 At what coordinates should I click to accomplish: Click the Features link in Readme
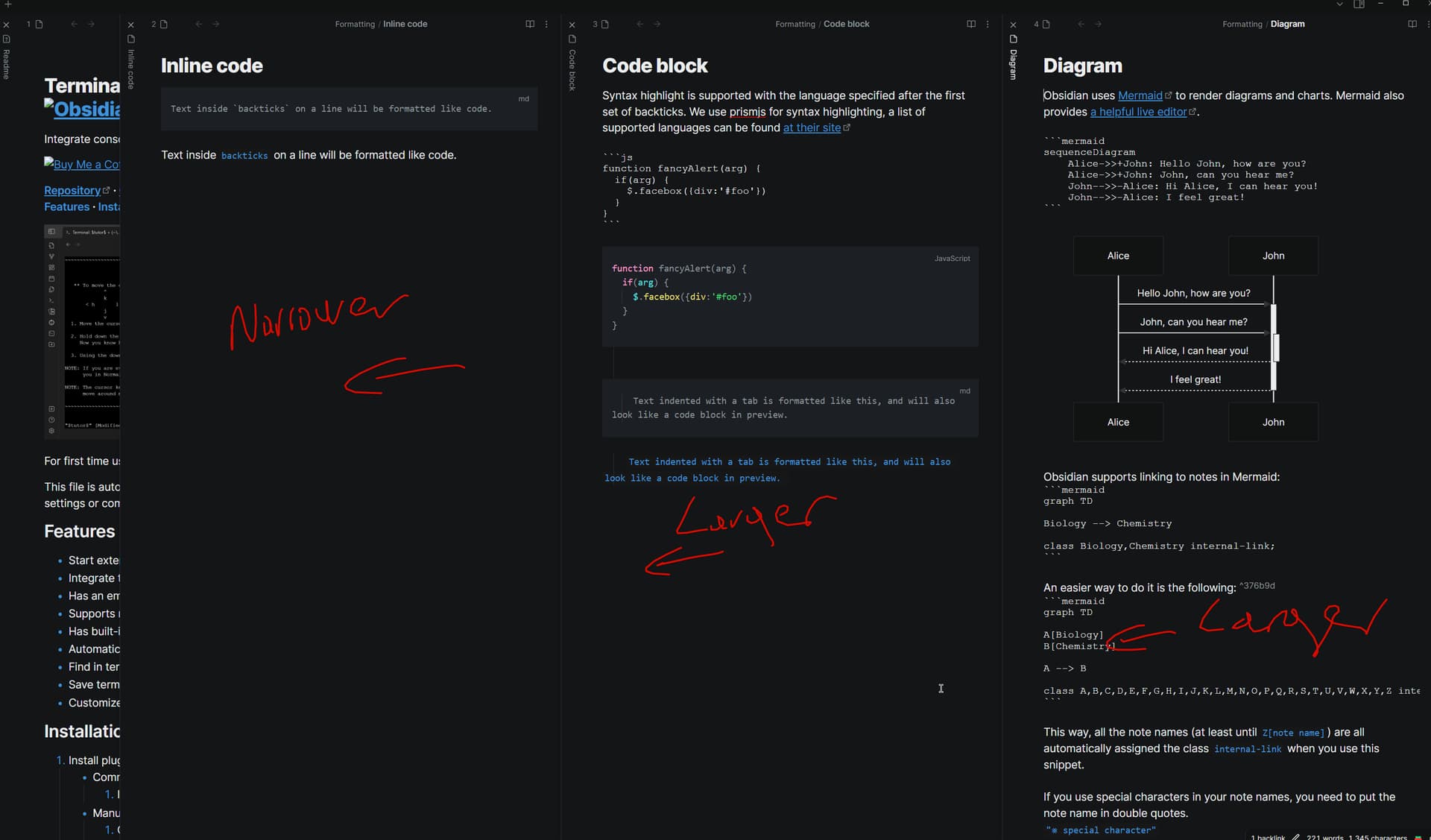pyautogui.click(x=66, y=206)
